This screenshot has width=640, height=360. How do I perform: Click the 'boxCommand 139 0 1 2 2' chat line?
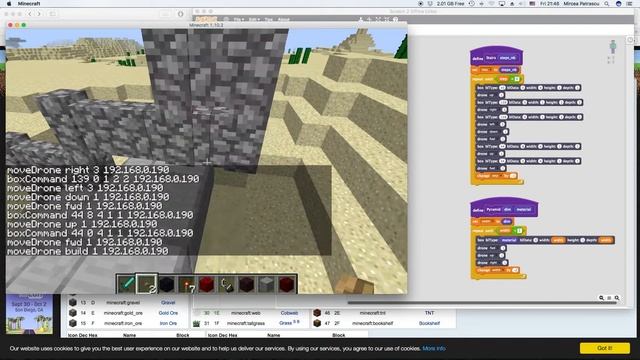pyautogui.click(x=103, y=179)
